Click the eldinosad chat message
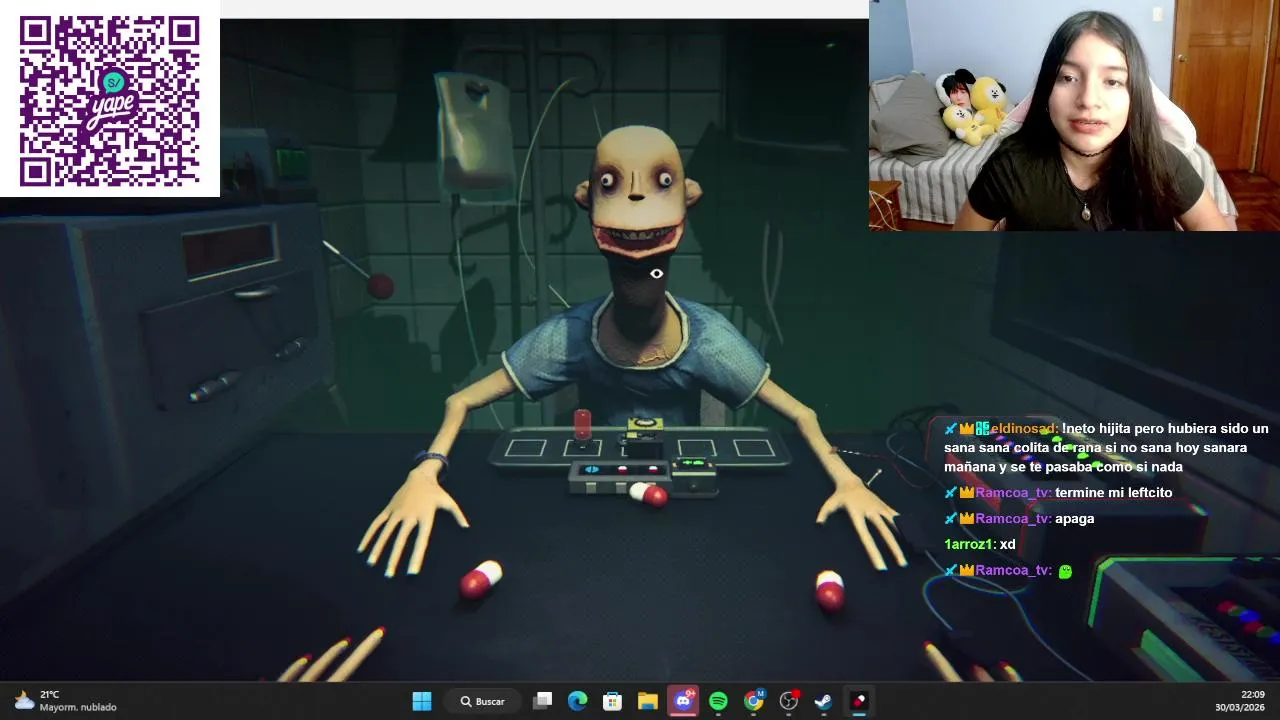Image resolution: width=1280 pixels, height=720 pixels. coord(1106,447)
